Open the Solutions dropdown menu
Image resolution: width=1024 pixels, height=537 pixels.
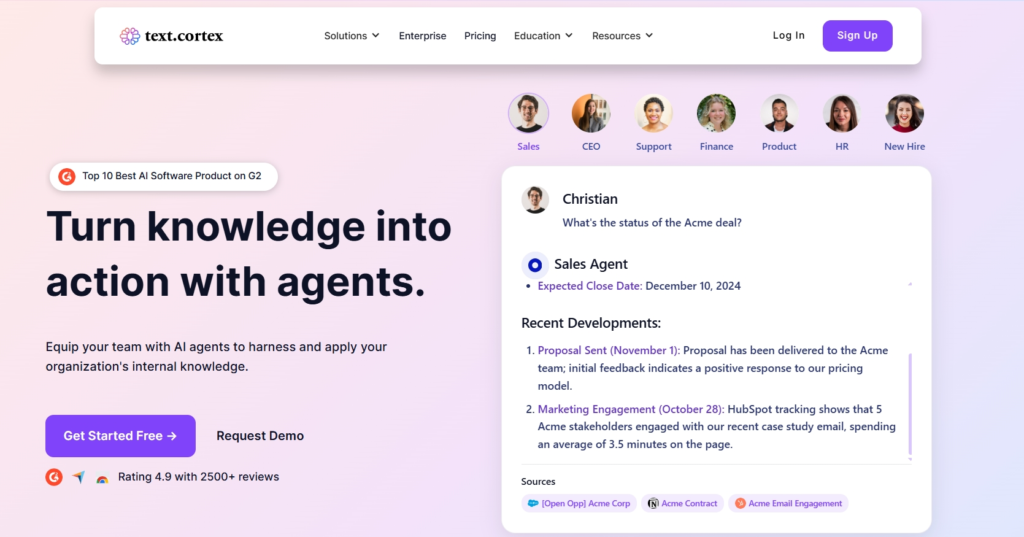pos(351,36)
